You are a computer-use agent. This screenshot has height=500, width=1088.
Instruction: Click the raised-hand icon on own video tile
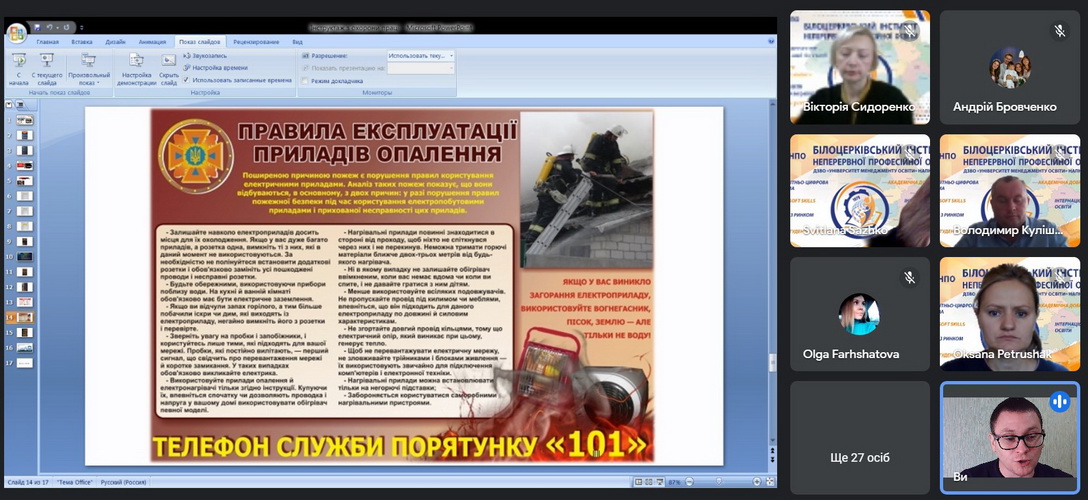click(x=1058, y=401)
